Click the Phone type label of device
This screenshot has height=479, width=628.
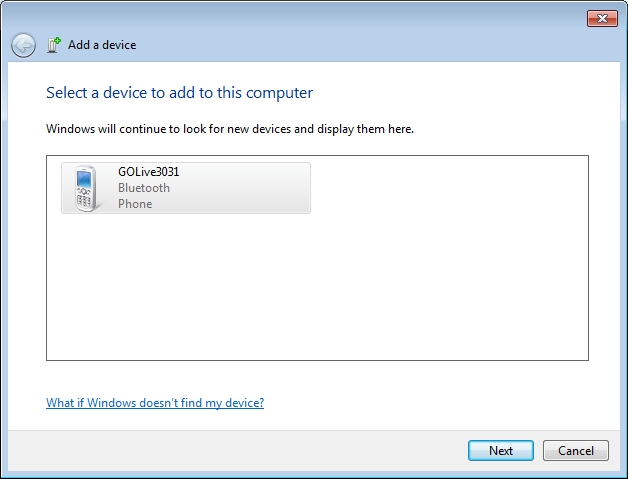(x=135, y=204)
